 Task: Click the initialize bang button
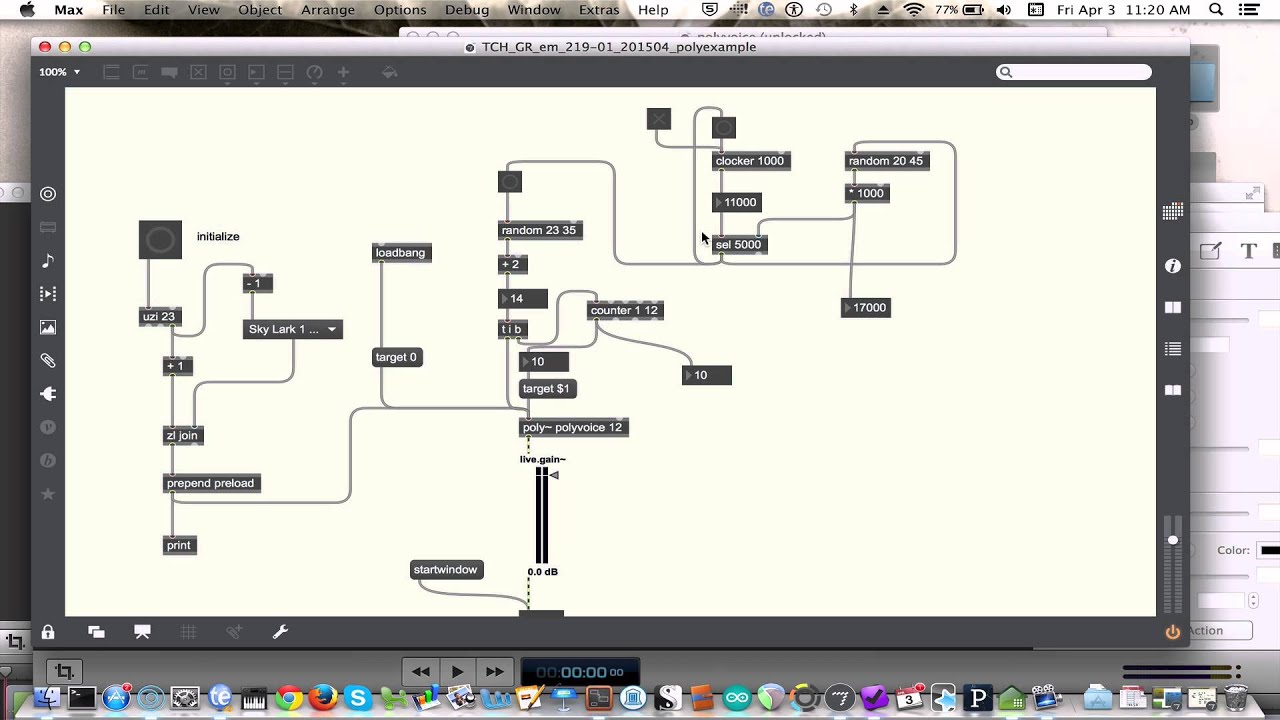160,239
